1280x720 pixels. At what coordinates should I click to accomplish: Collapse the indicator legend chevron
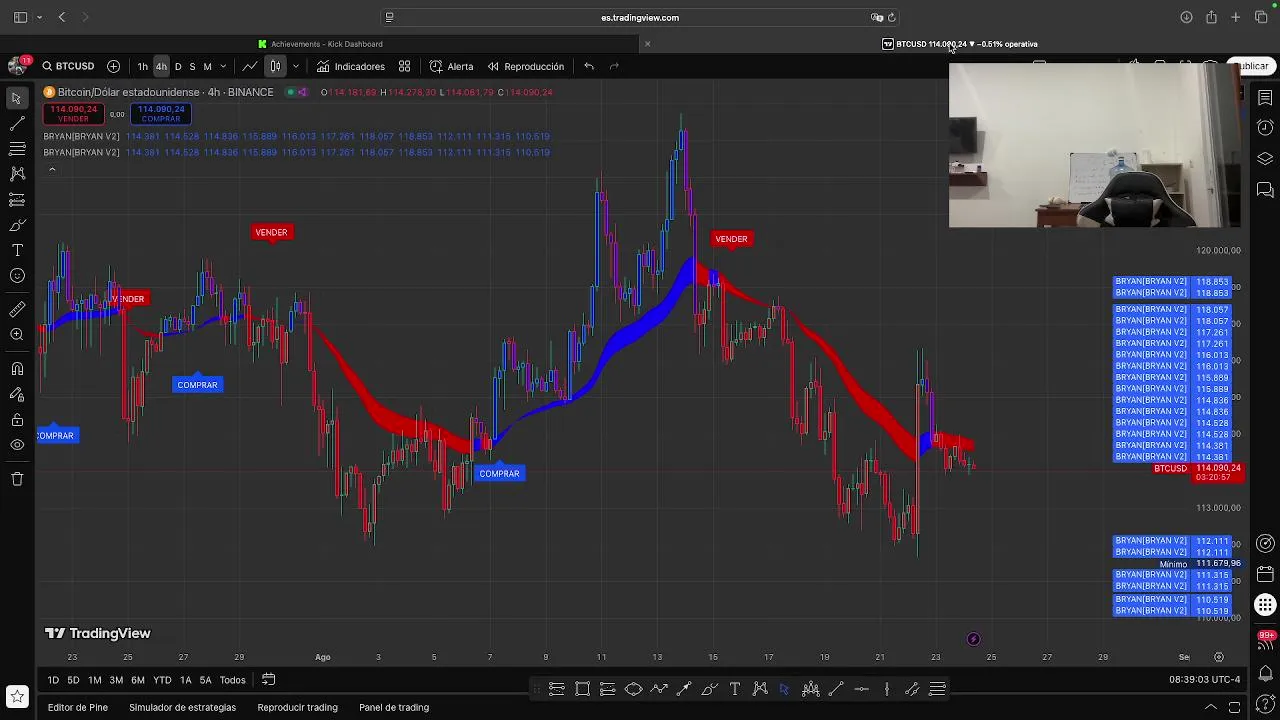[x=52, y=169]
